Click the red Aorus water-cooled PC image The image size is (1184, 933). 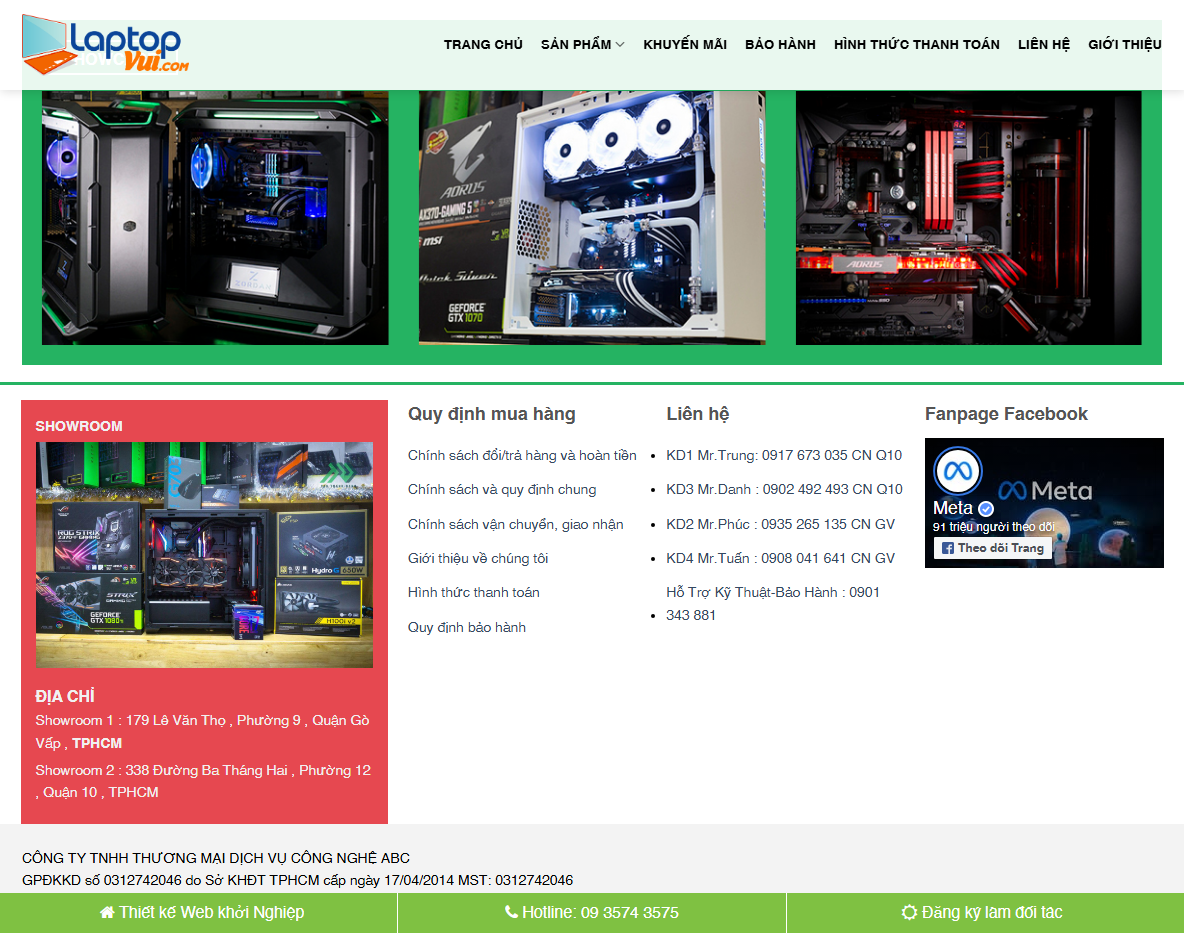(x=968, y=218)
